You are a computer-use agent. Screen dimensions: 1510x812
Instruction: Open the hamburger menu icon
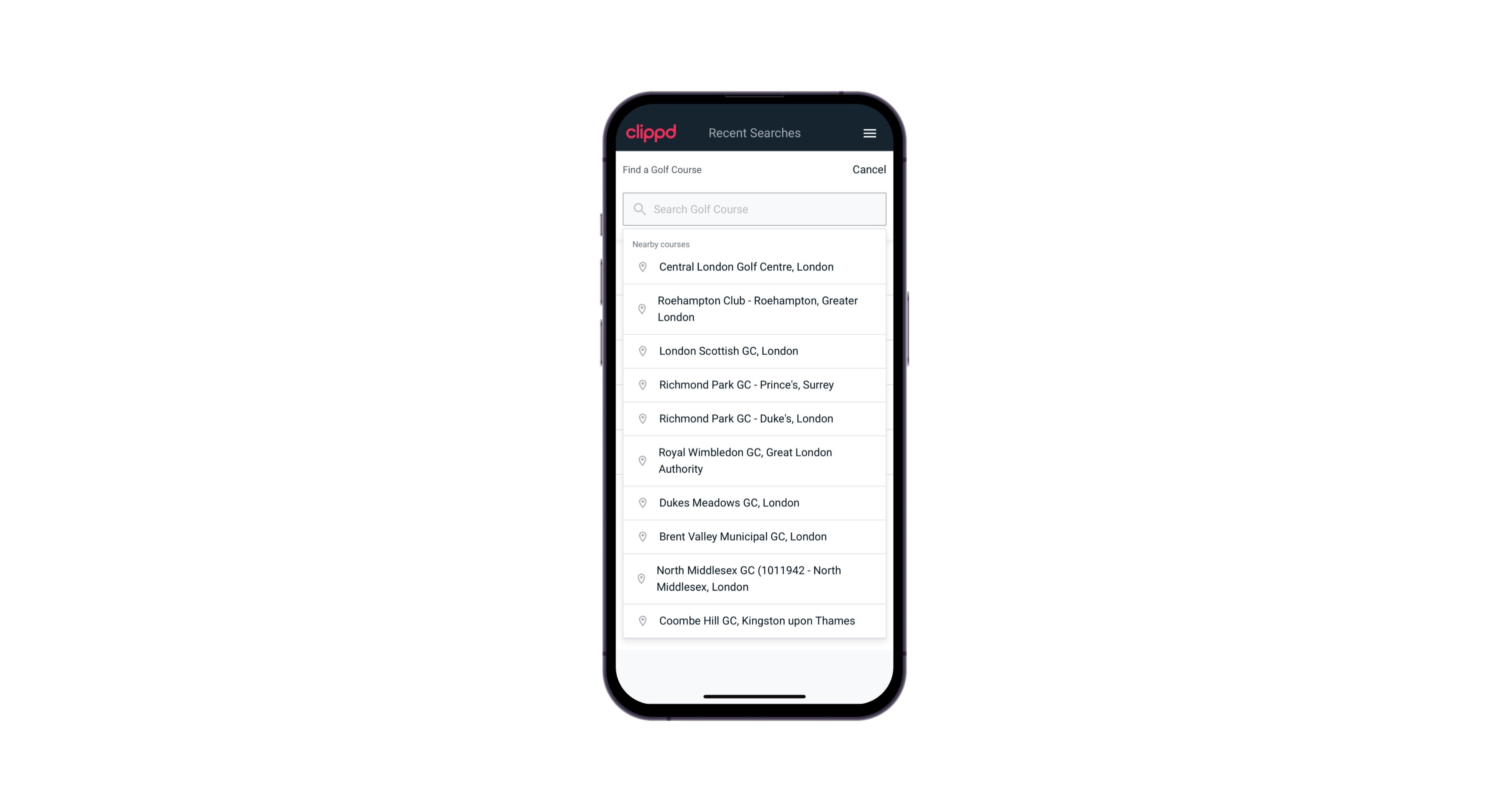(869, 133)
